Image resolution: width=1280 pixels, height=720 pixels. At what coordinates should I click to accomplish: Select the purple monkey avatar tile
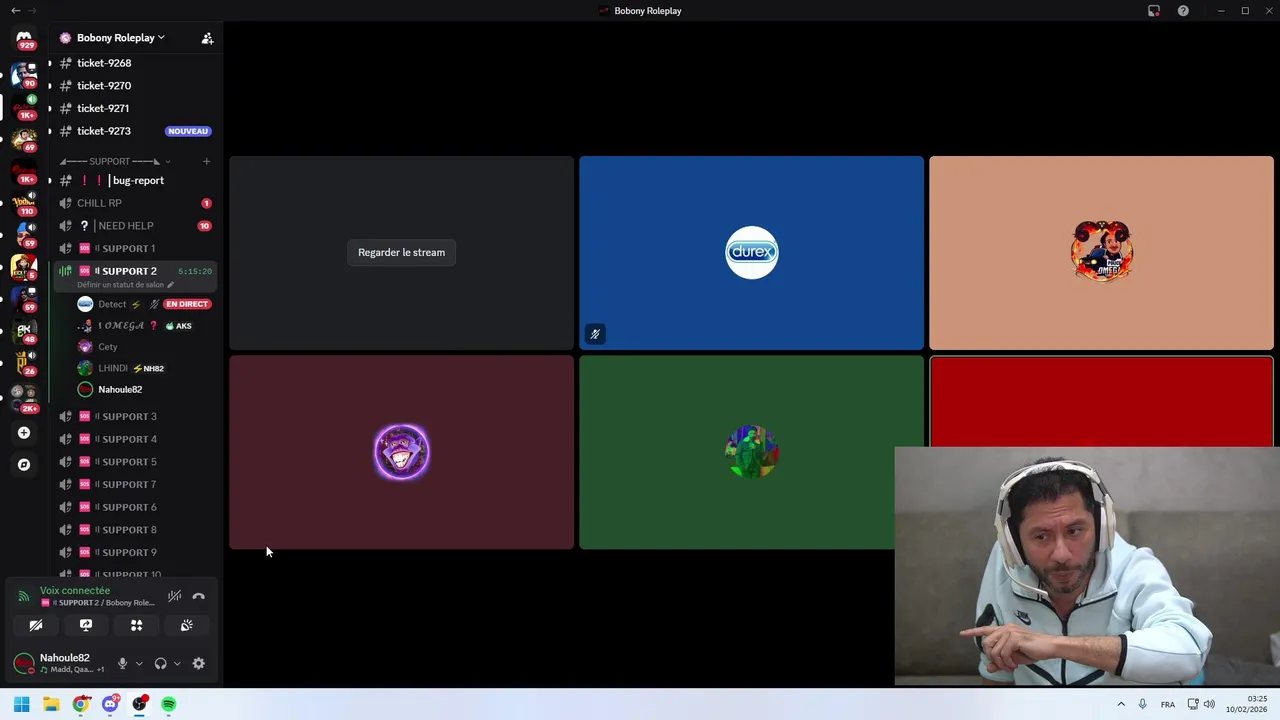point(401,452)
